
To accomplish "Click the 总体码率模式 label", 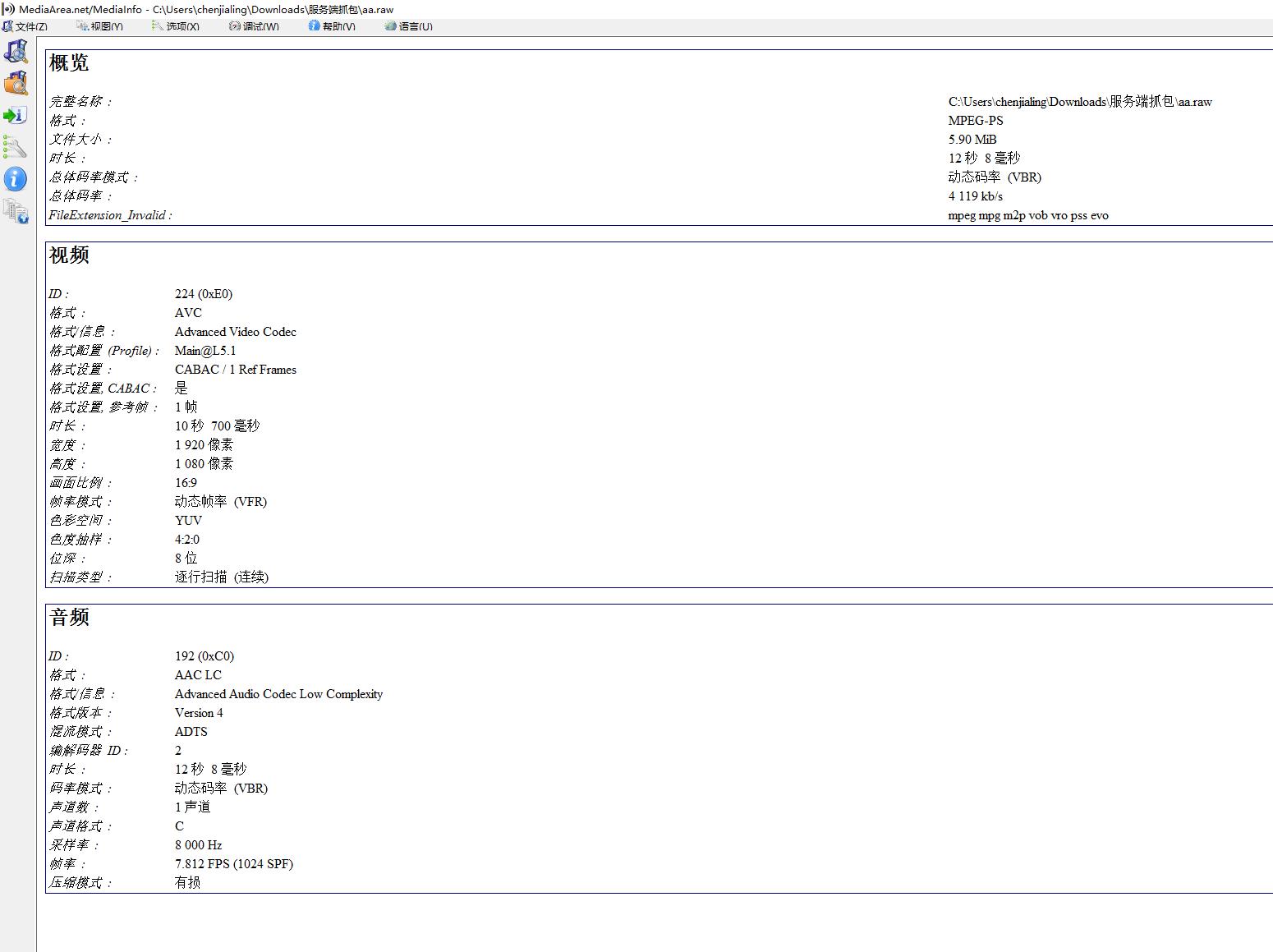I will (x=94, y=177).
